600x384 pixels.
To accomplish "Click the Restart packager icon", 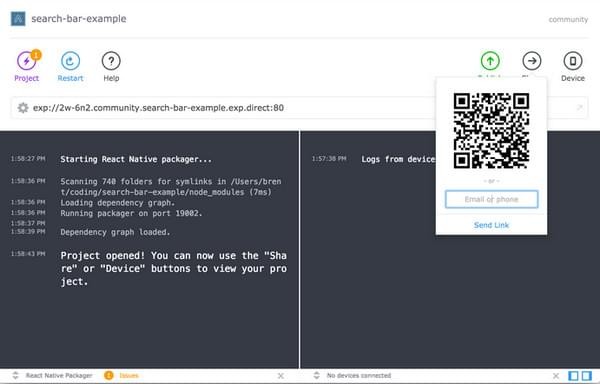I will click(70, 61).
